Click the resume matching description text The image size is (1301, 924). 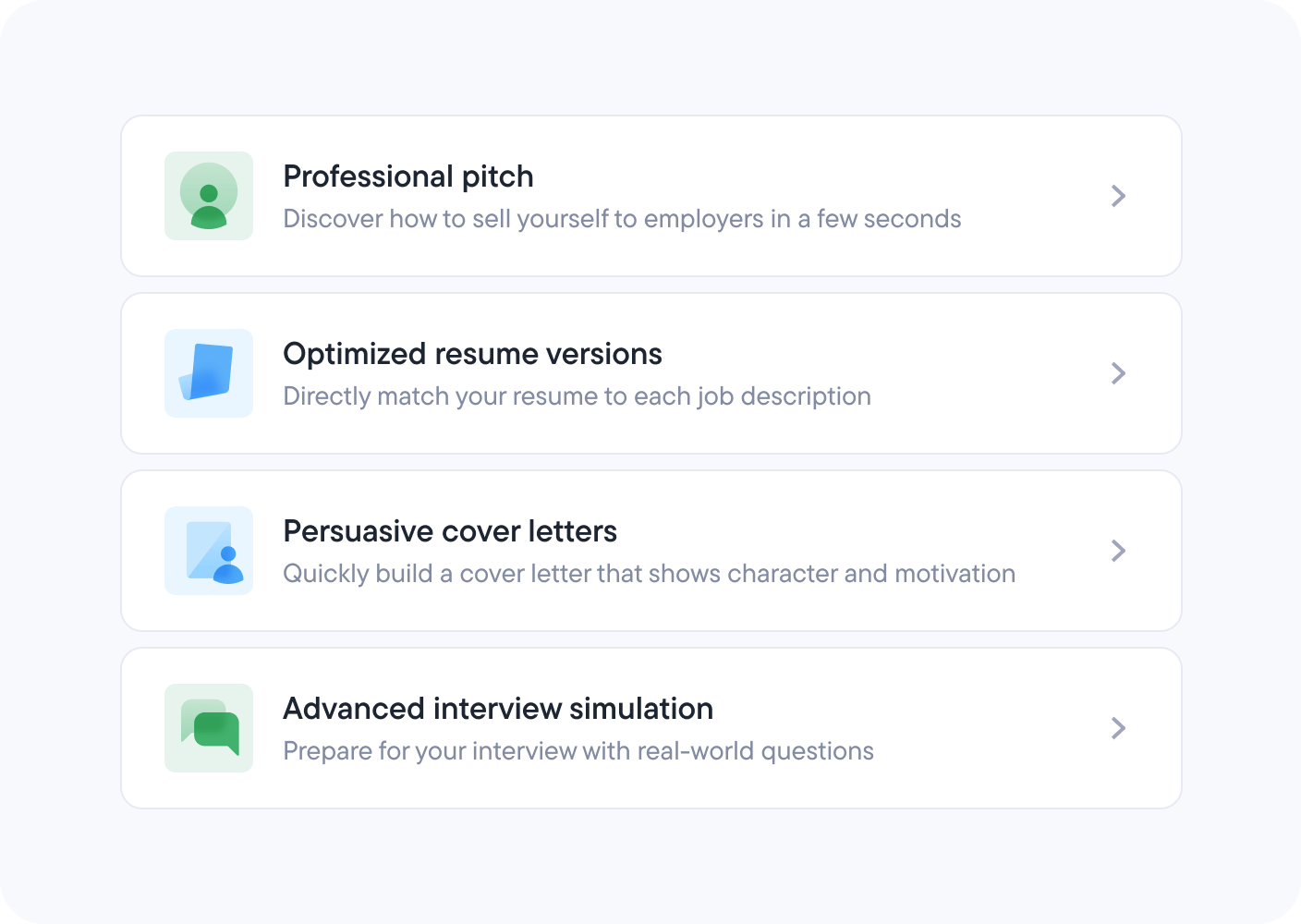pyautogui.click(x=577, y=395)
